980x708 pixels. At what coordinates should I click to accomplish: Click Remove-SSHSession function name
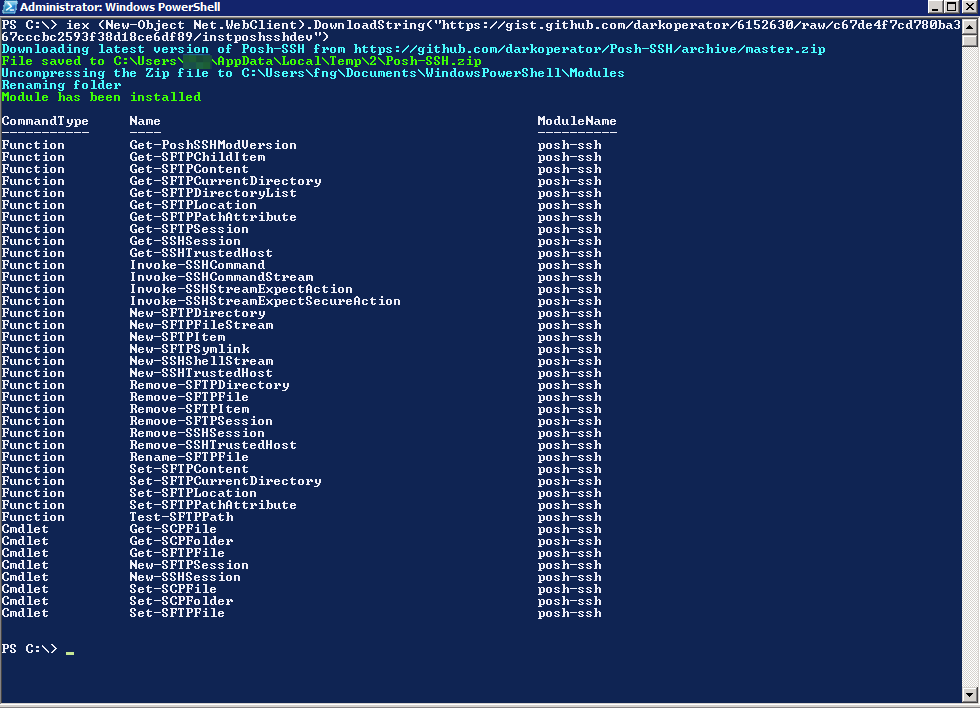198,433
